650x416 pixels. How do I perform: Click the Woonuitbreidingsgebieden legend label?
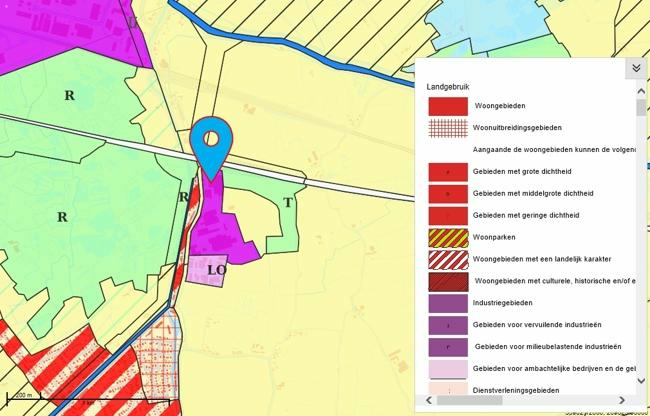click(x=517, y=128)
